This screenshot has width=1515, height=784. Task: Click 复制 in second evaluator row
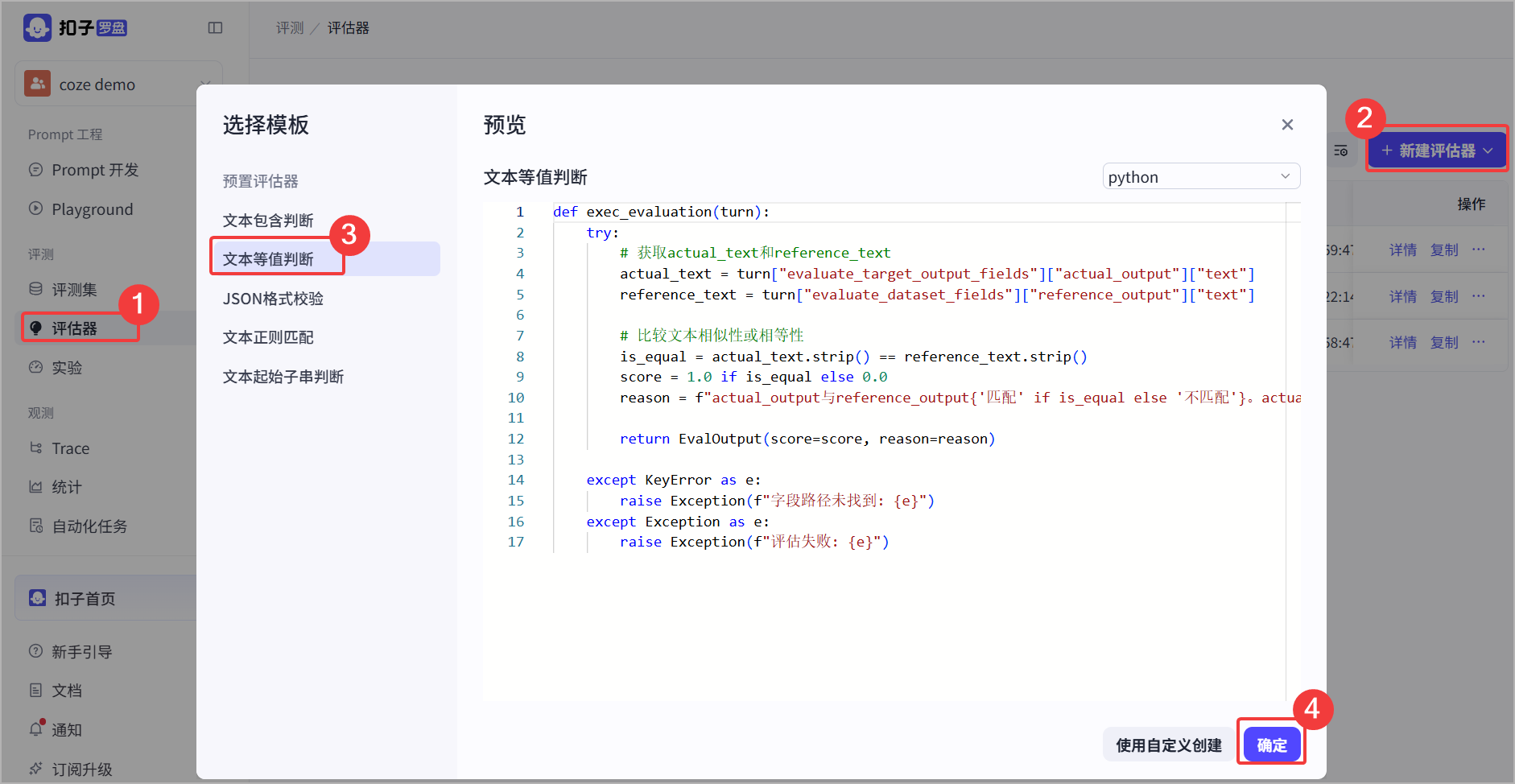point(1444,297)
